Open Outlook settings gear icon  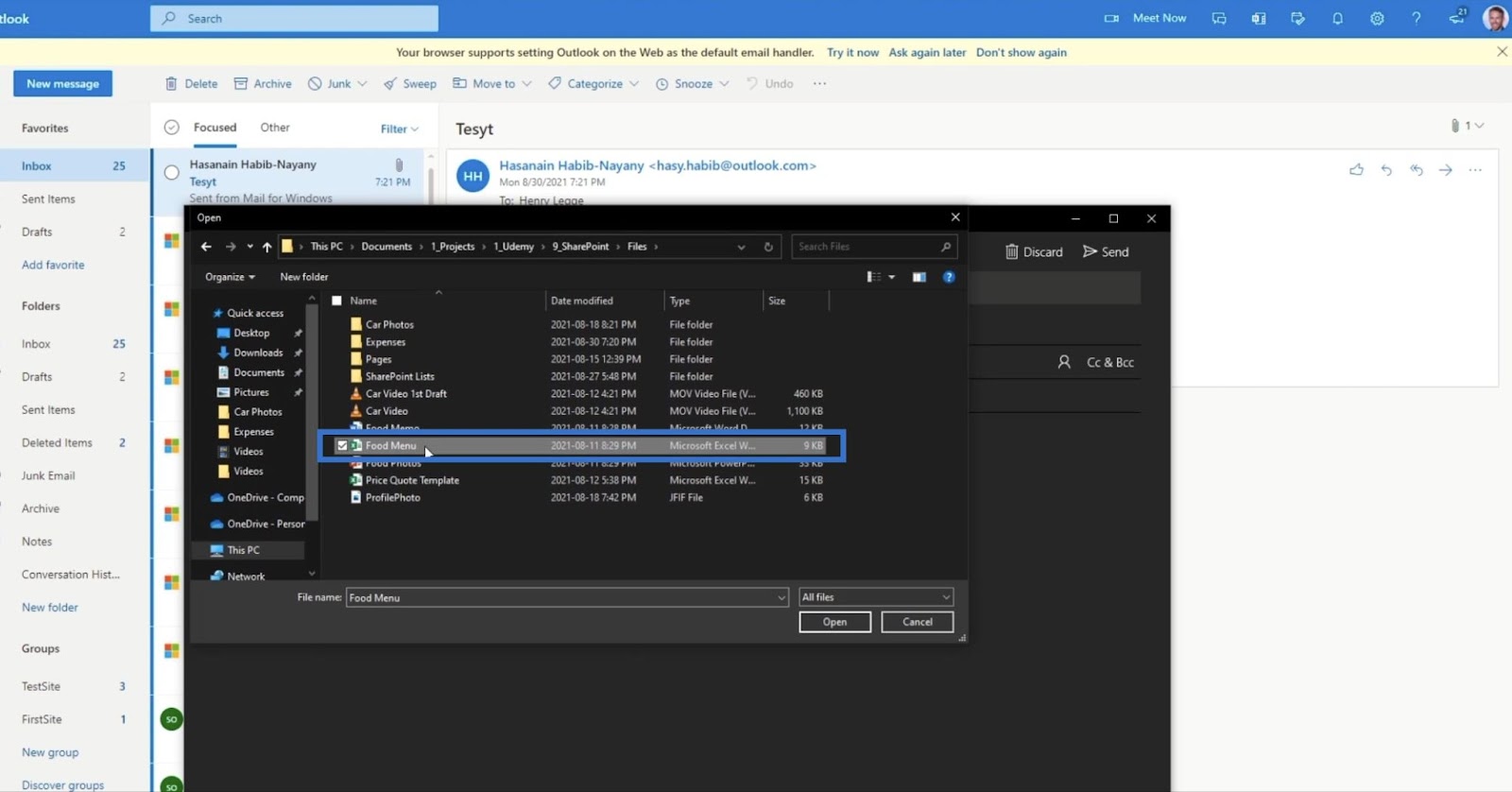tap(1377, 18)
